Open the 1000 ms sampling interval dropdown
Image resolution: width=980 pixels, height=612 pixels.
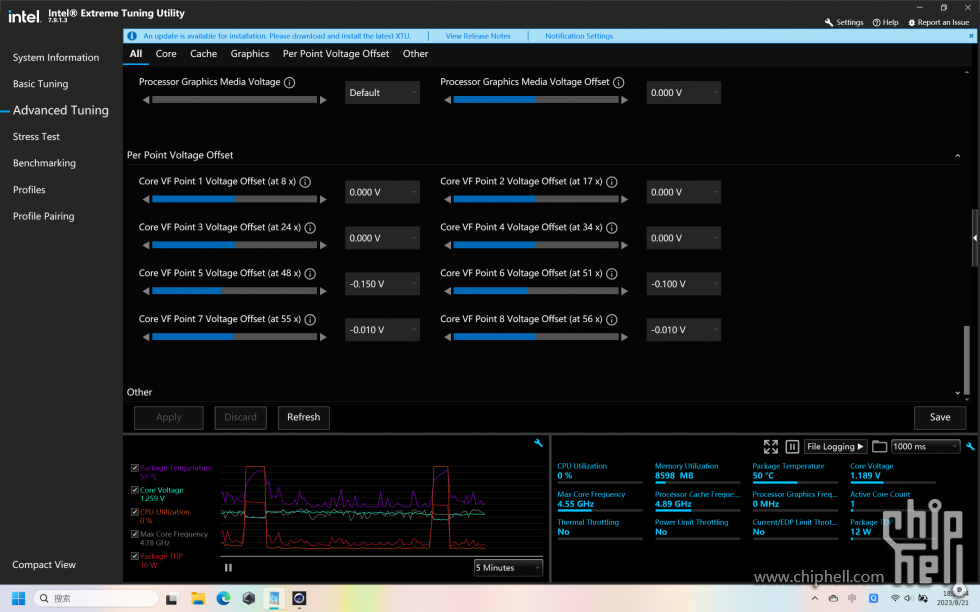pyautogui.click(x=925, y=446)
